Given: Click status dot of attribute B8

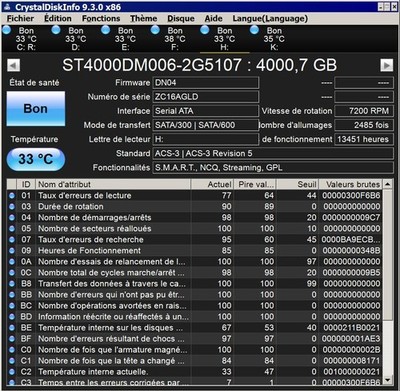Looking at the screenshot, I should click(12, 284).
